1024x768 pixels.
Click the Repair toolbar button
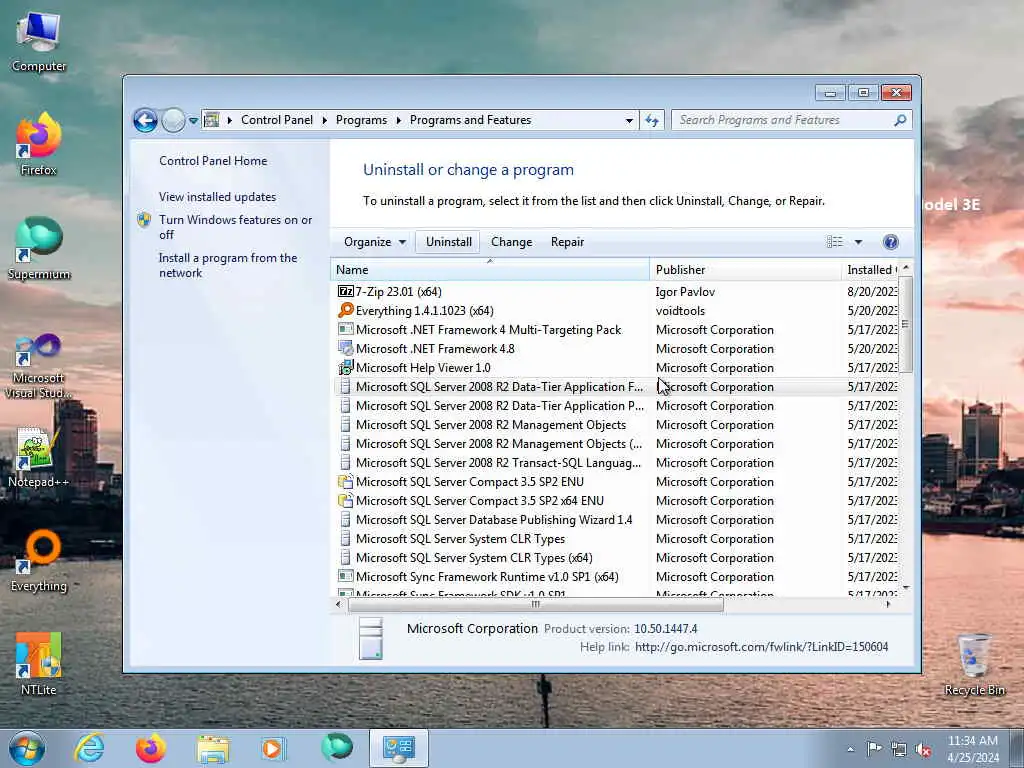567,242
